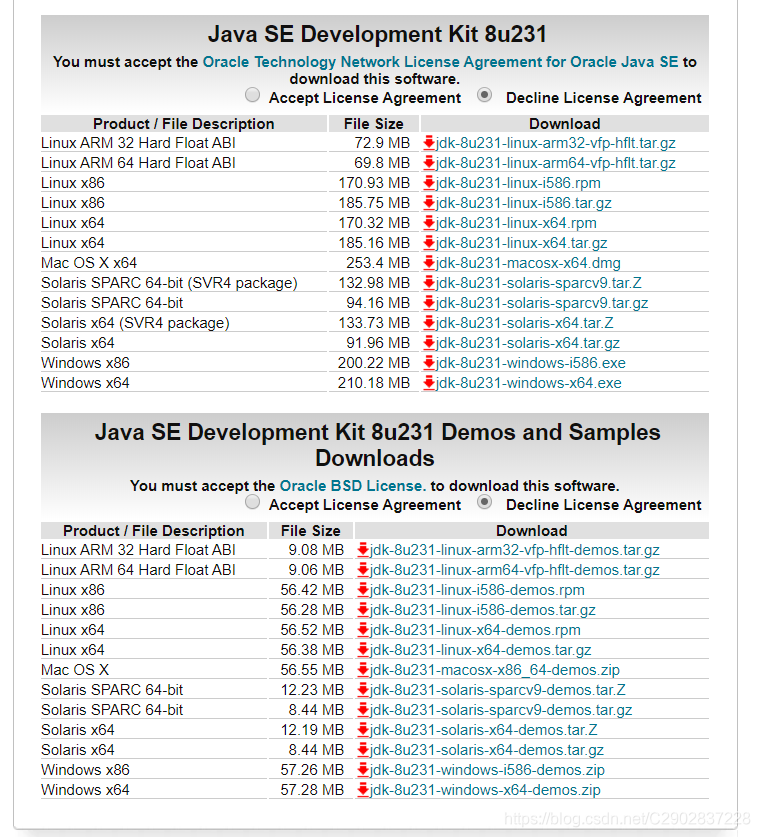This screenshot has width=760, height=837.
Task: Select Accept License Agreement for JDK 8u231
Action: [252, 96]
